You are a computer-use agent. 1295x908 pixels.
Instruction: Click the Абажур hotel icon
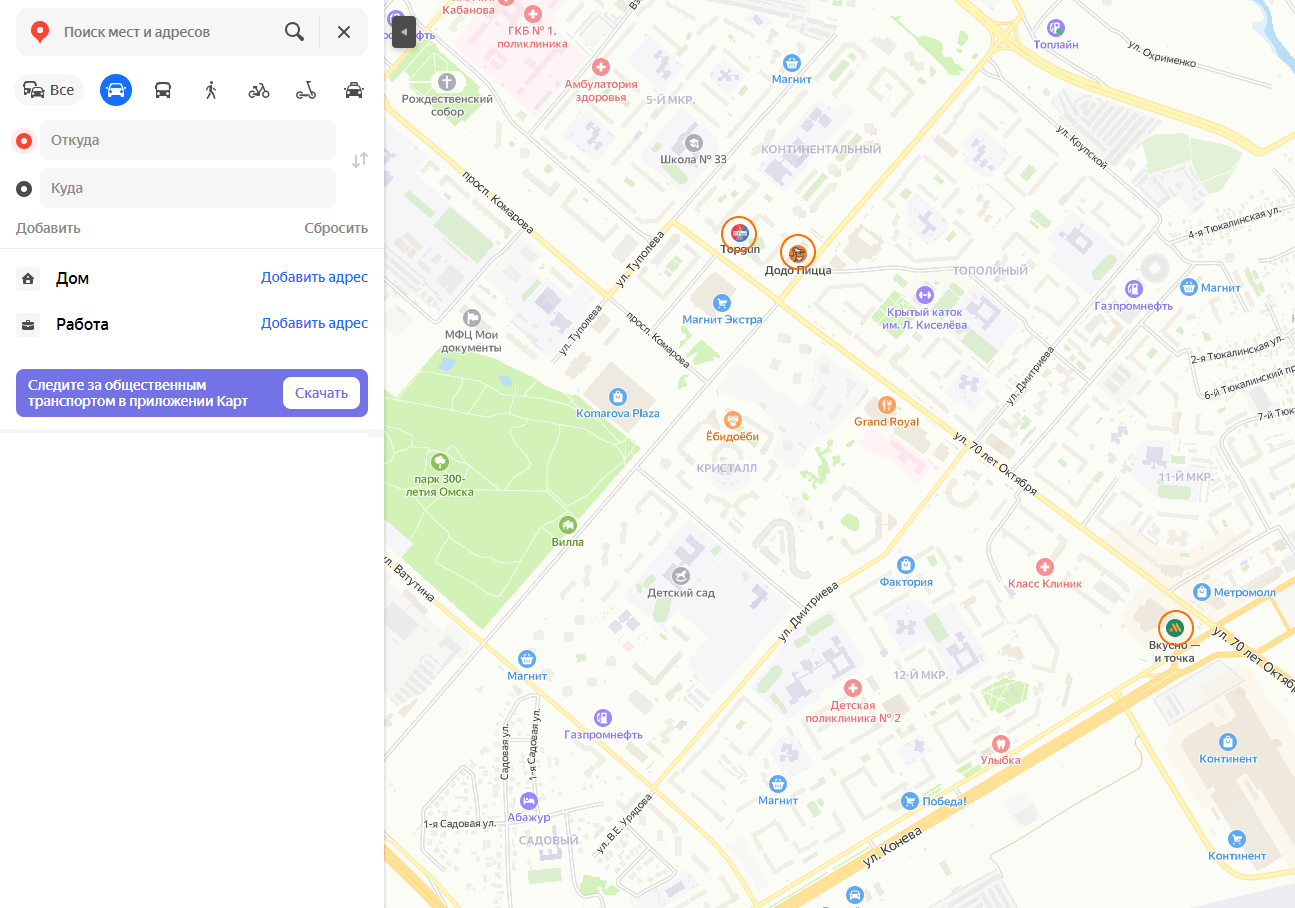tap(529, 800)
